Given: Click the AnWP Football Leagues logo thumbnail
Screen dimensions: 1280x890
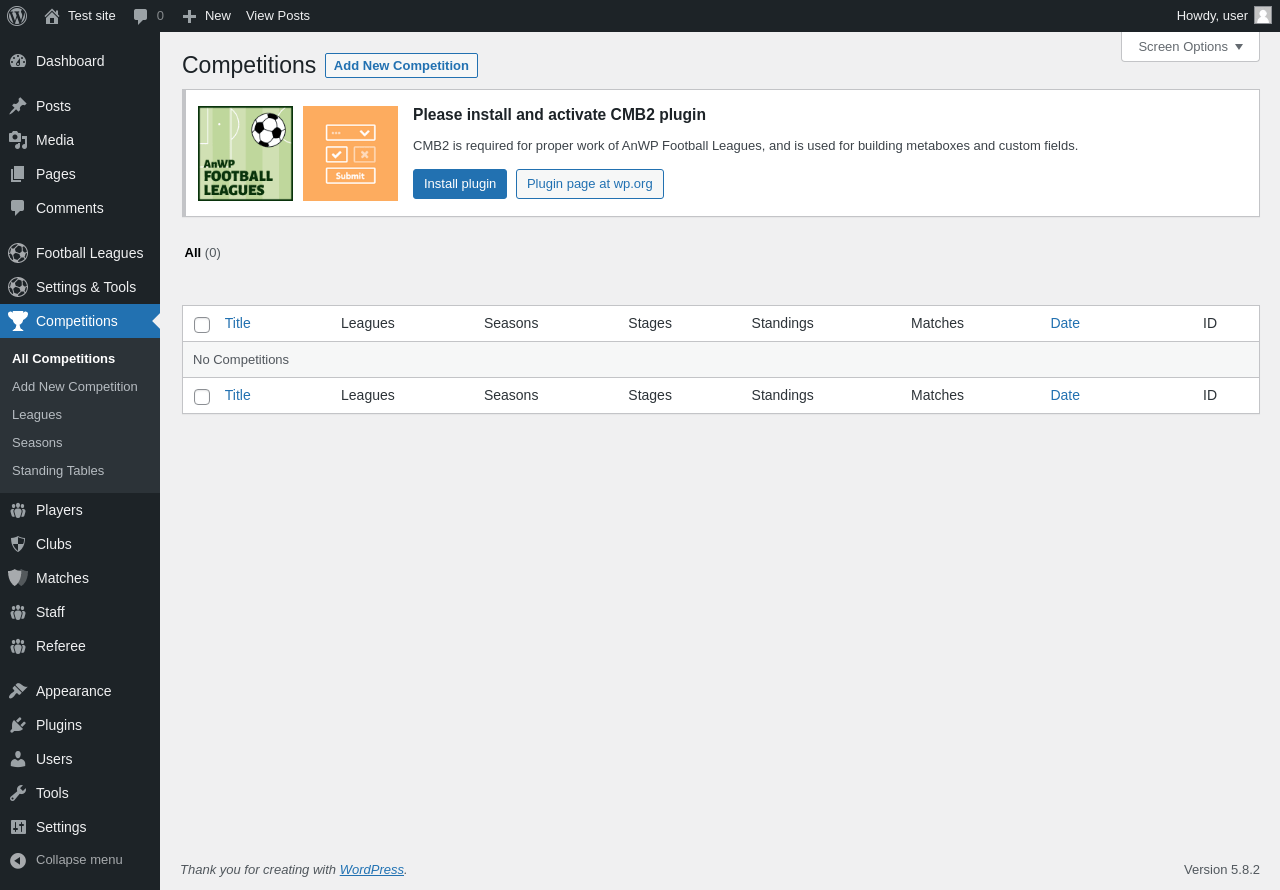Looking at the screenshot, I should 246,153.
